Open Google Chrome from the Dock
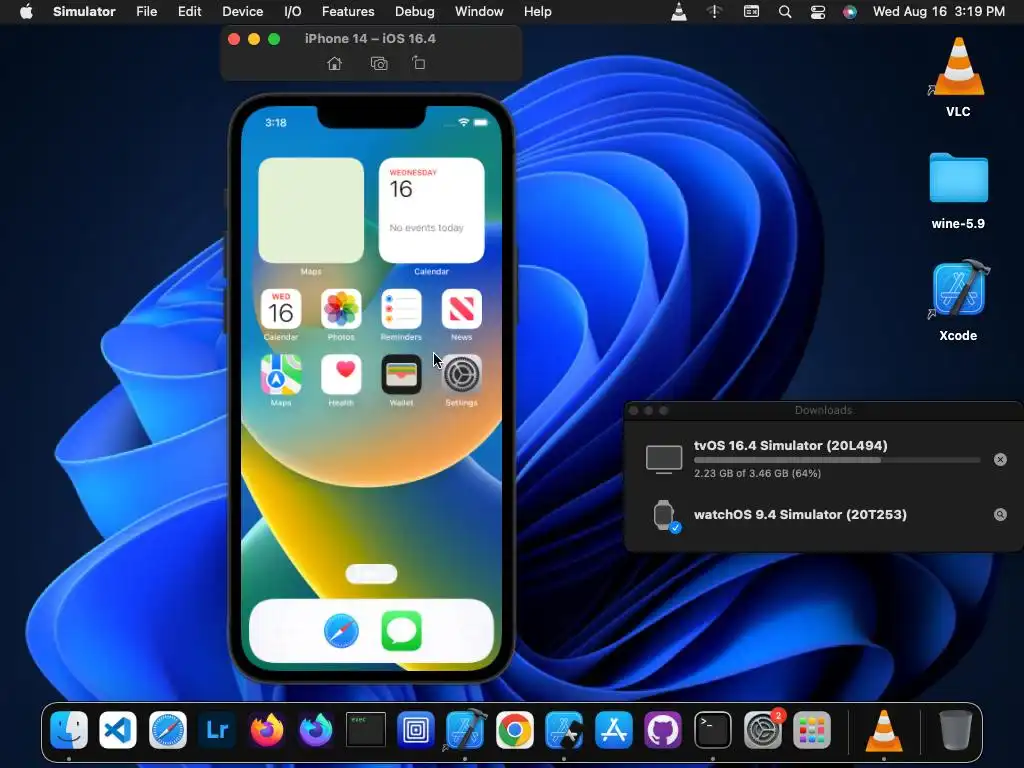This screenshot has width=1024, height=768. coord(515,729)
